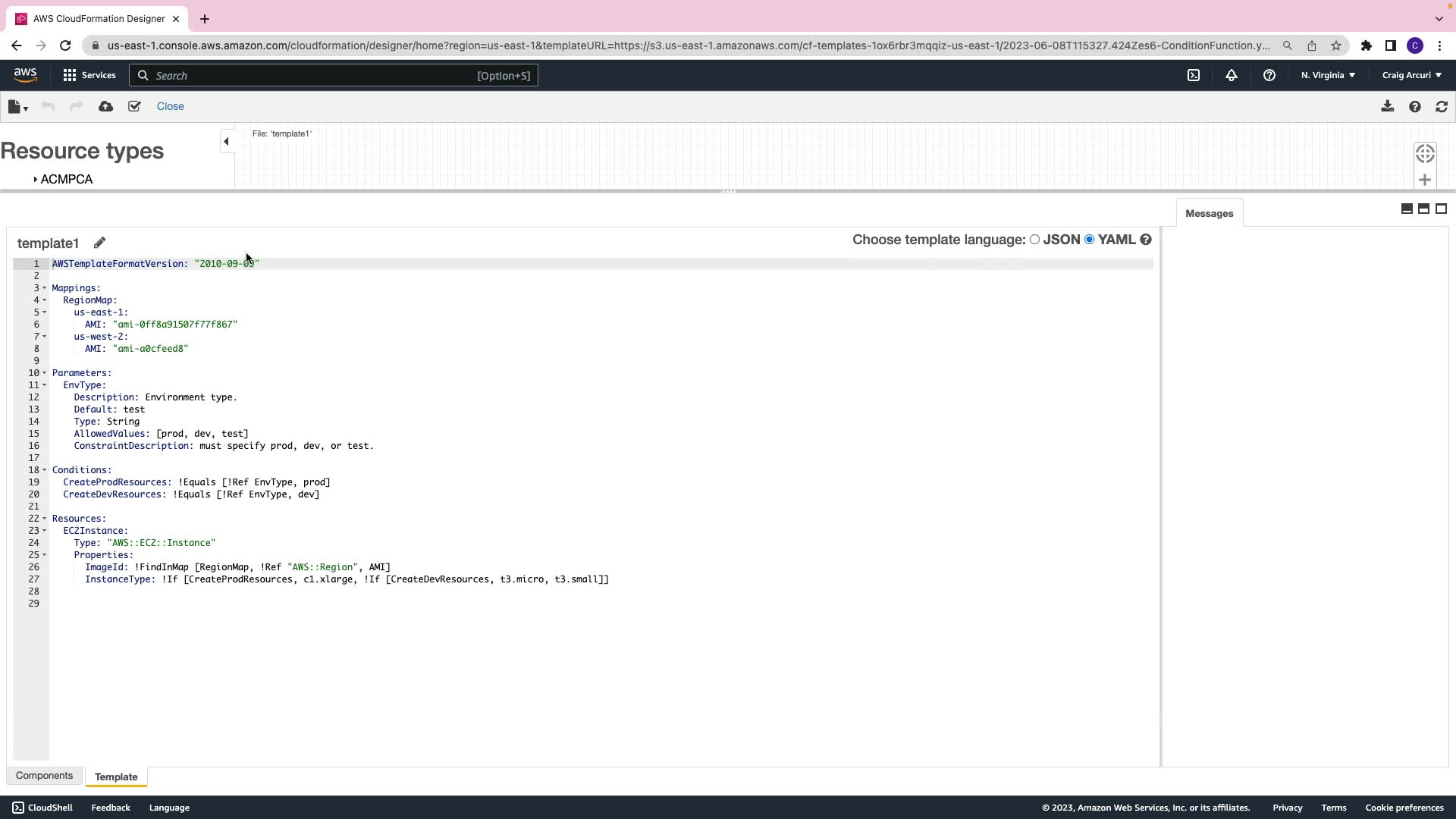Image resolution: width=1456 pixels, height=819 pixels.
Task: Switch to the Components tab
Action: coord(44,776)
